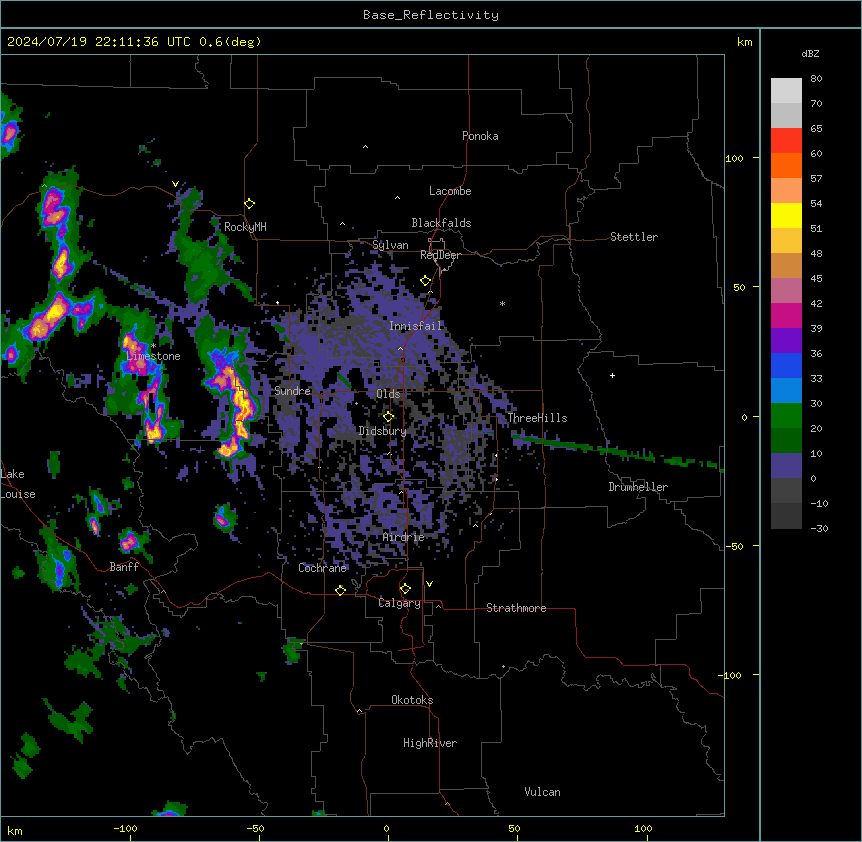The image size is (862, 842).
Task: Click the RockyMH label
Action: click(x=245, y=227)
